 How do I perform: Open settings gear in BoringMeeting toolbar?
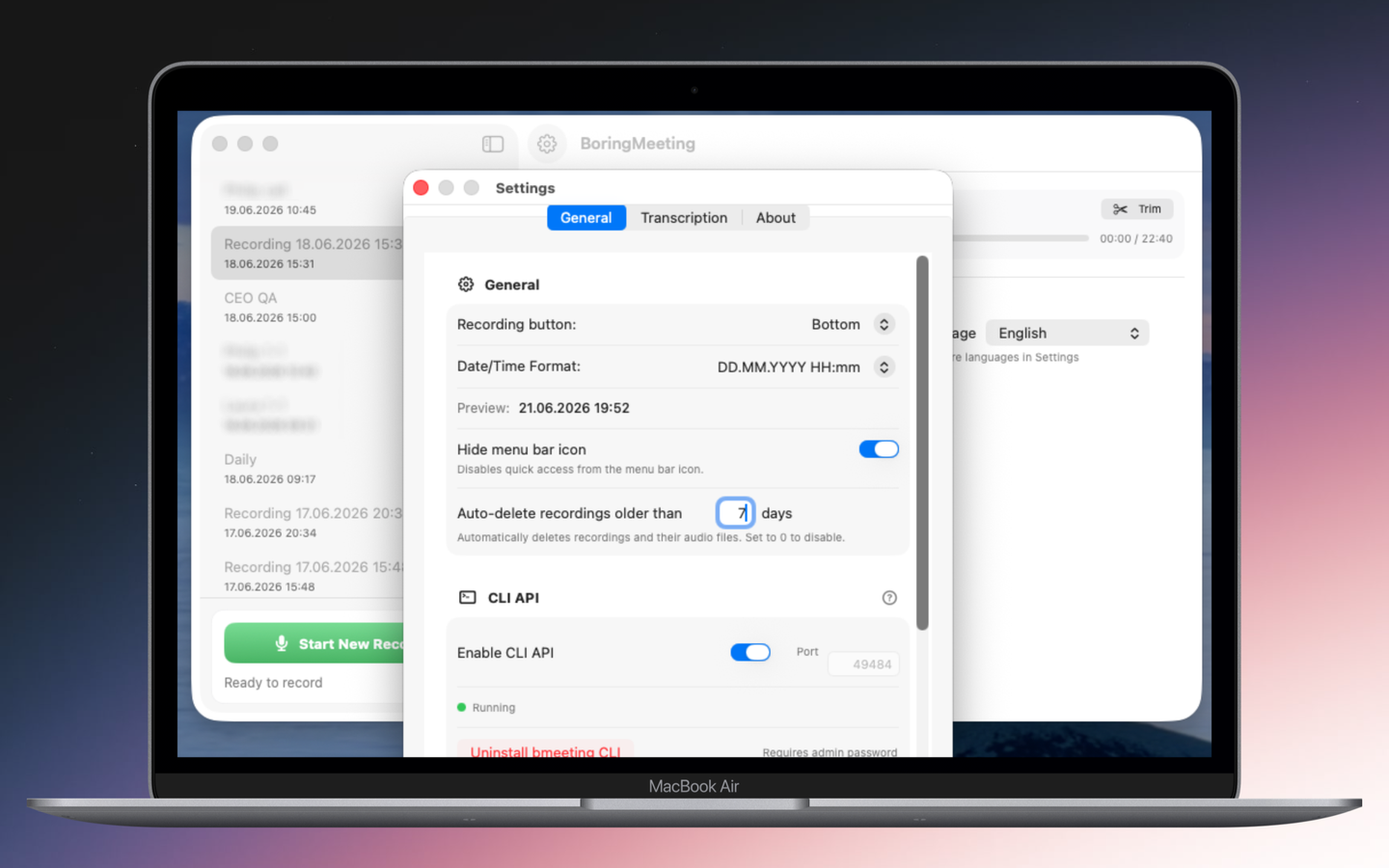(x=547, y=144)
